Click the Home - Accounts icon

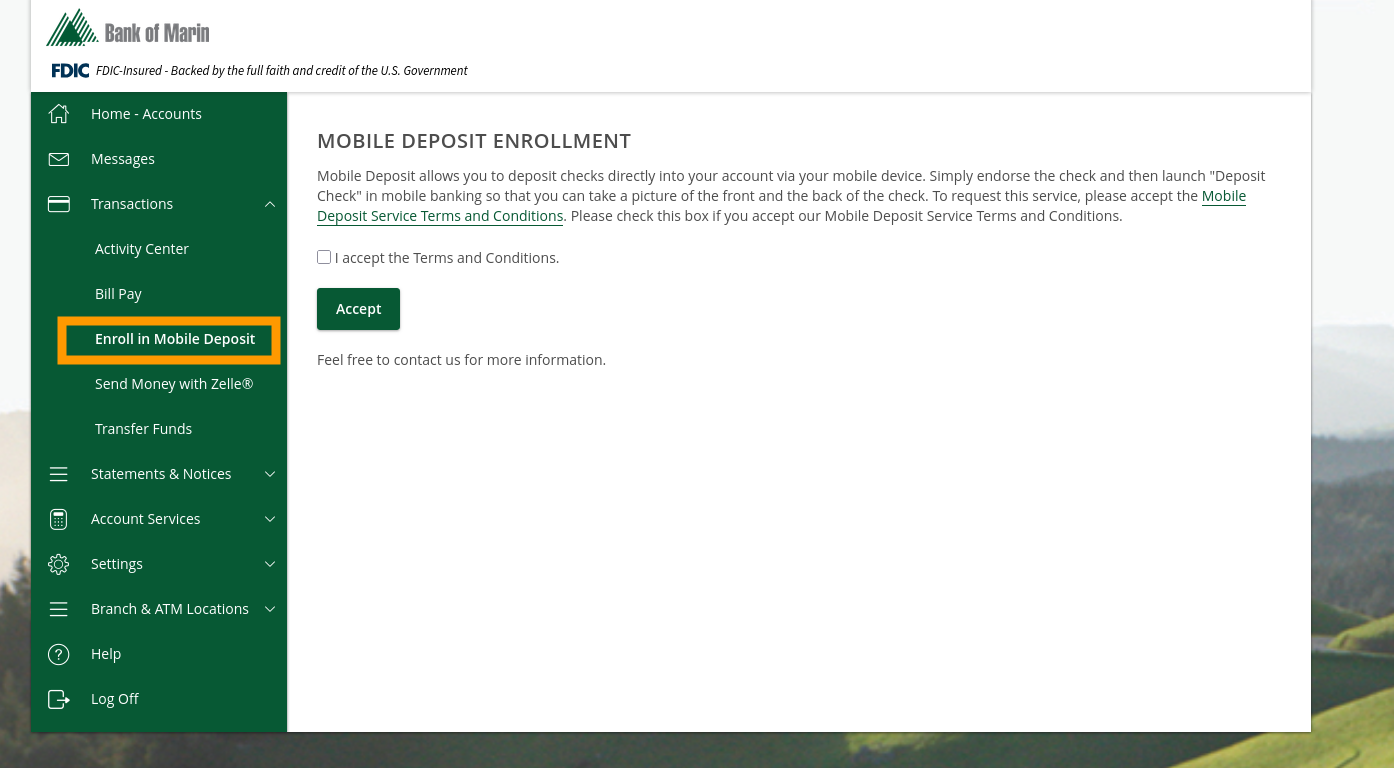[58, 113]
